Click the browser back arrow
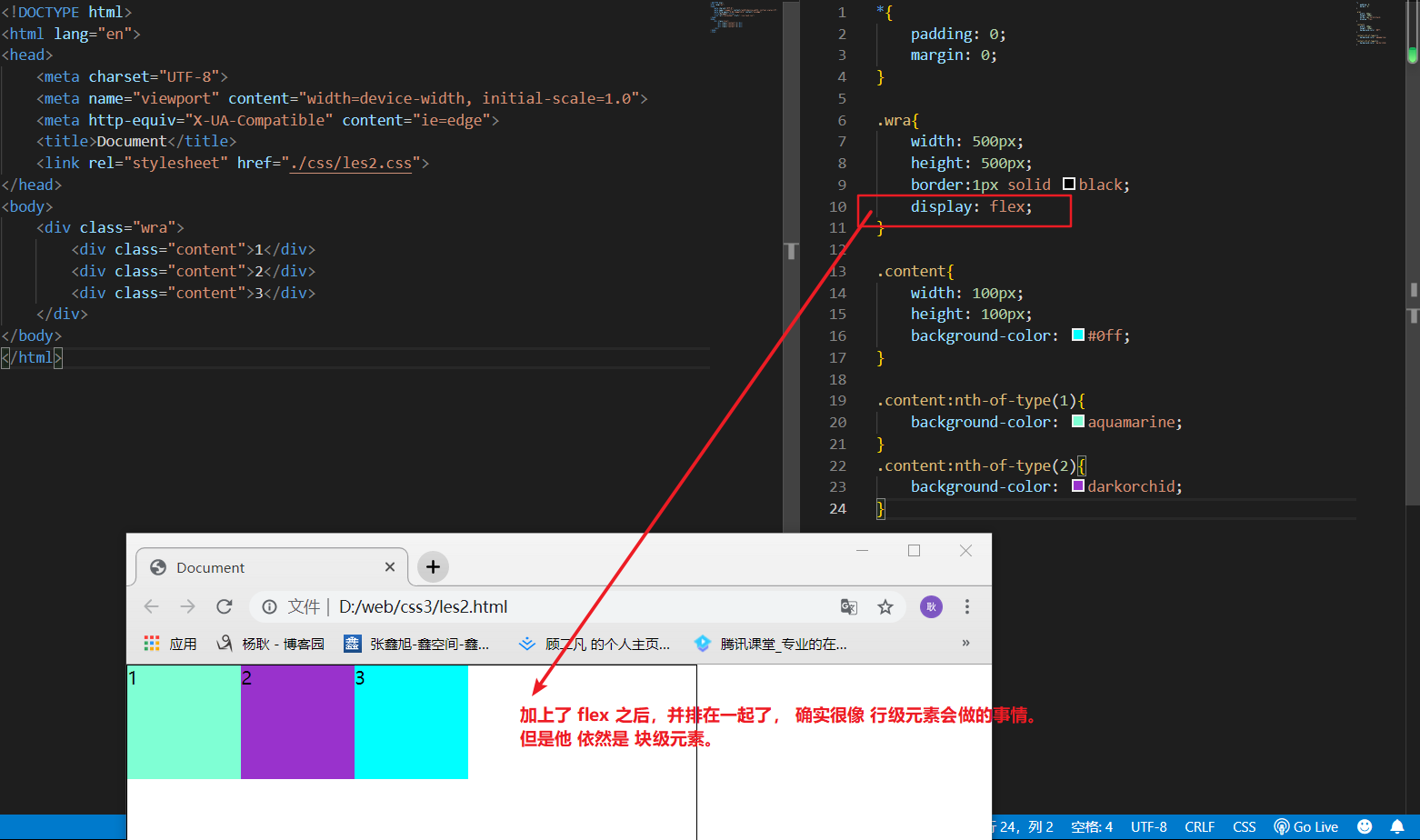The width and height of the screenshot is (1420, 840). pyautogui.click(x=152, y=606)
